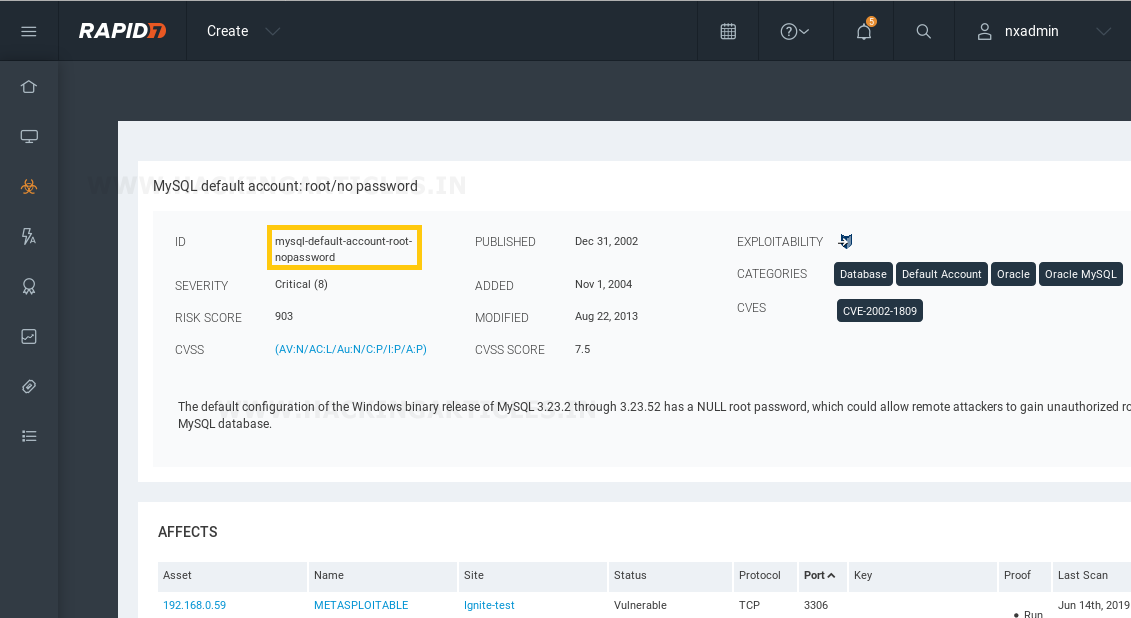Click the Metasploit exploitability icon
This screenshot has width=1131, height=618.
click(x=845, y=241)
